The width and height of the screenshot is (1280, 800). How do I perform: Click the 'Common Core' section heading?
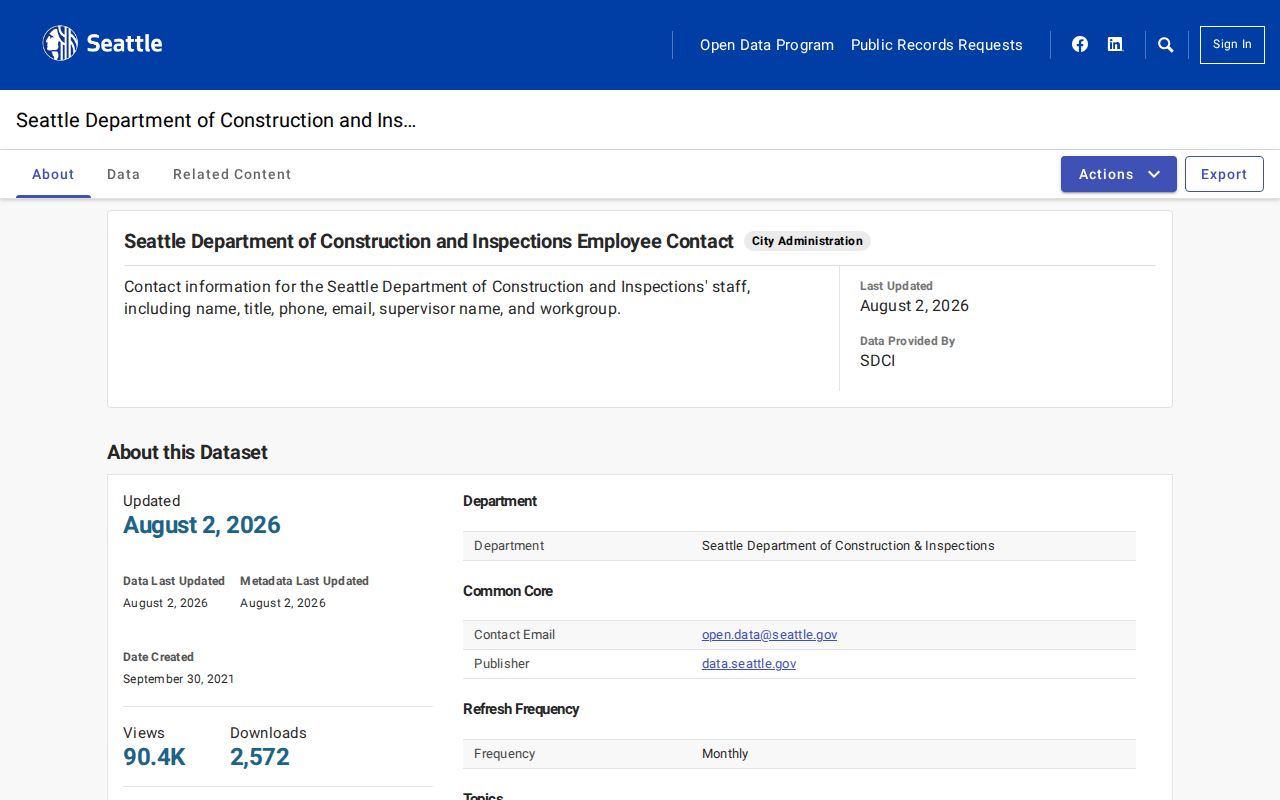tap(508, 591)
